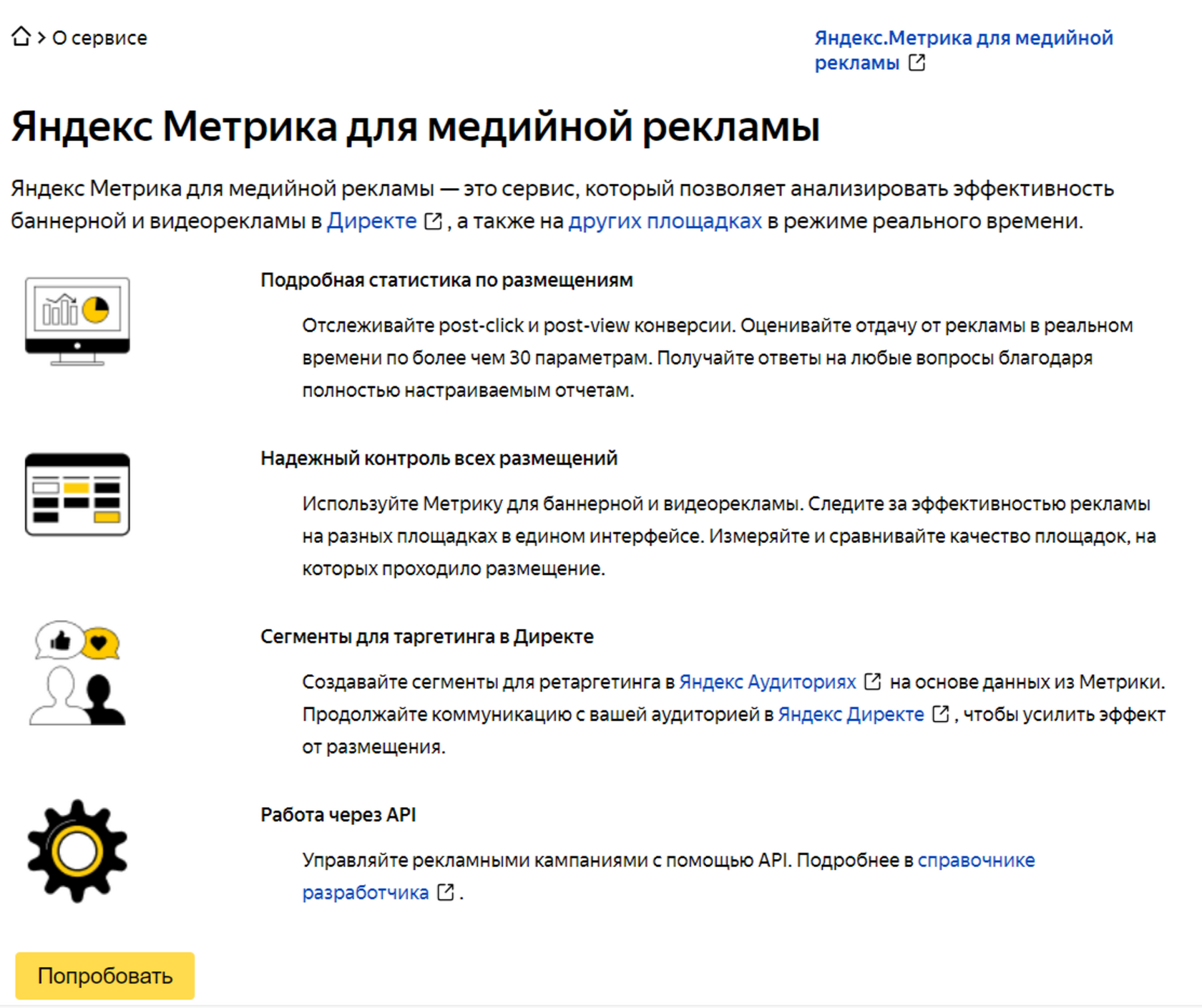Select heading 'Работа через API'
The height and width of the screenshot is (1008, 1202).
[x=338, y=815]
